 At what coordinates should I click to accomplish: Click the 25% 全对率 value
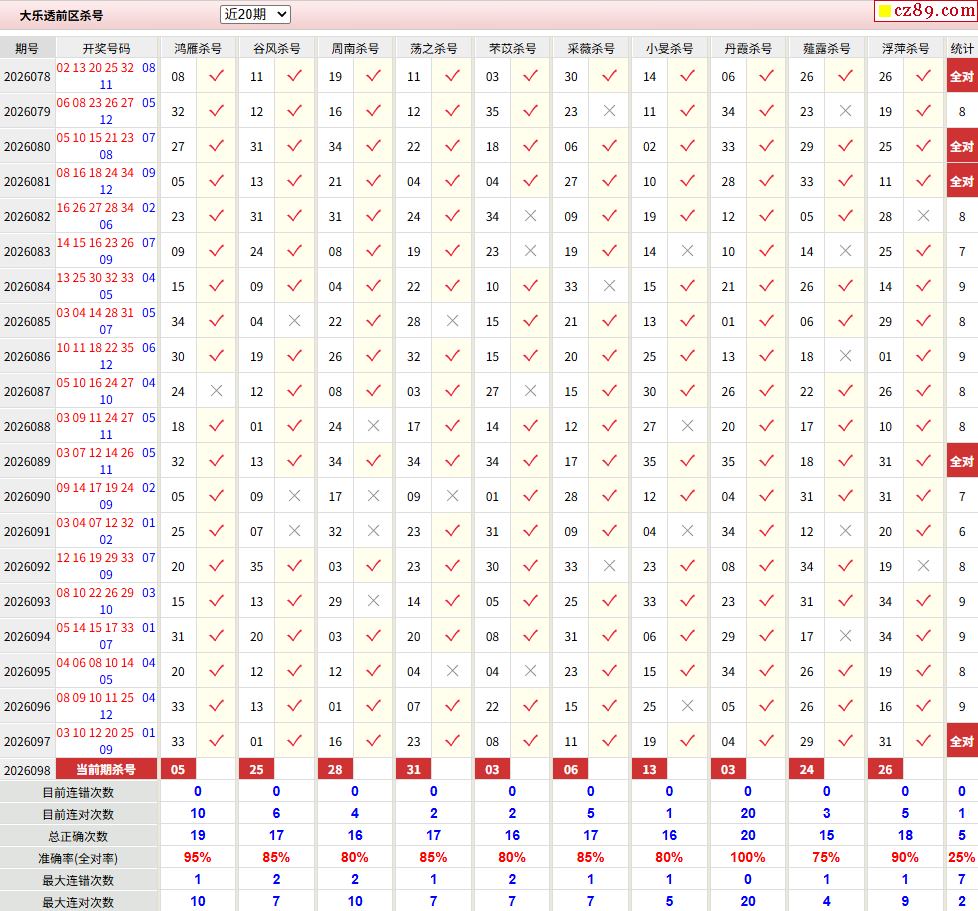[962, 857]
